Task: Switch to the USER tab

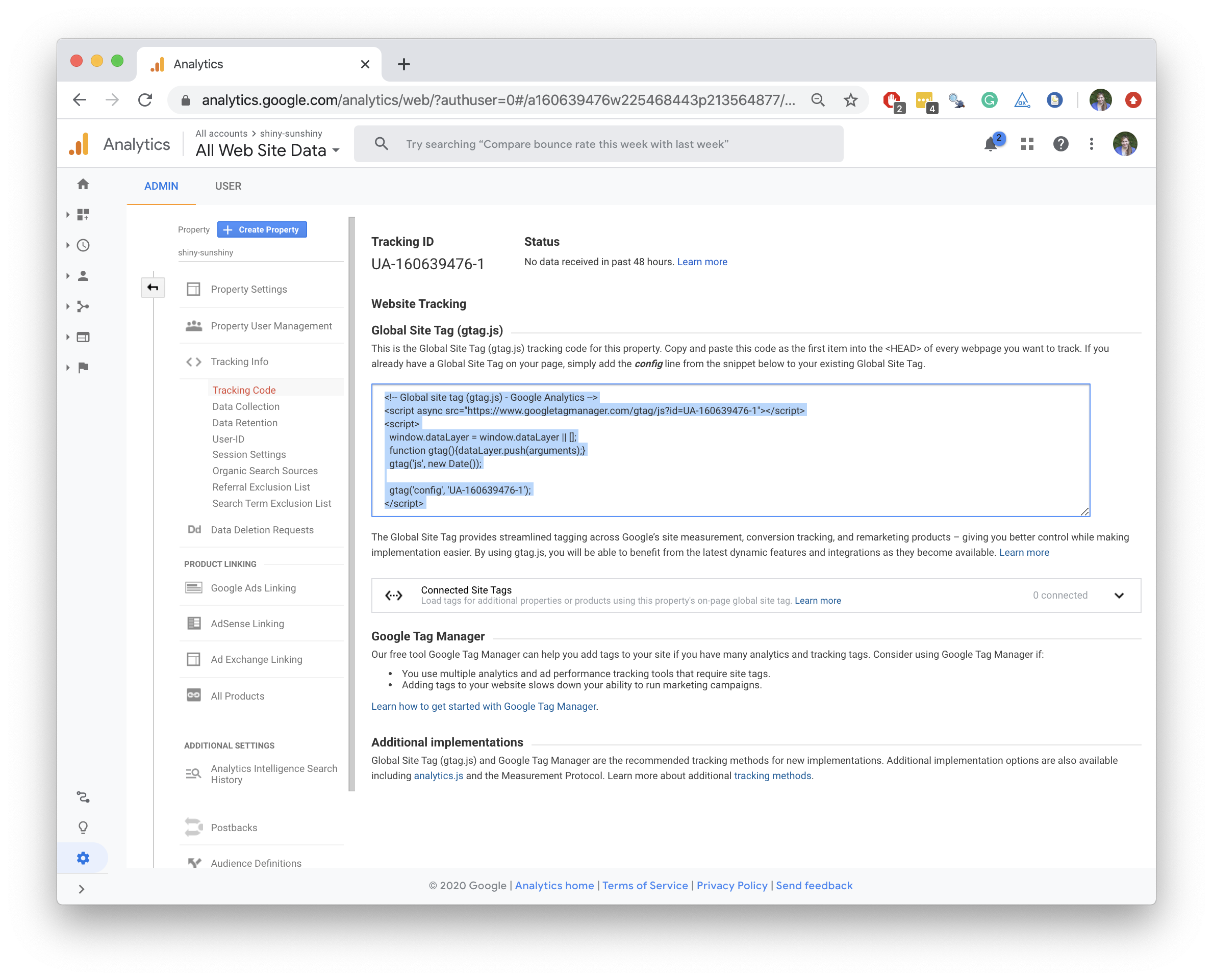Action: pyautogui.click(x=228, y=186)
